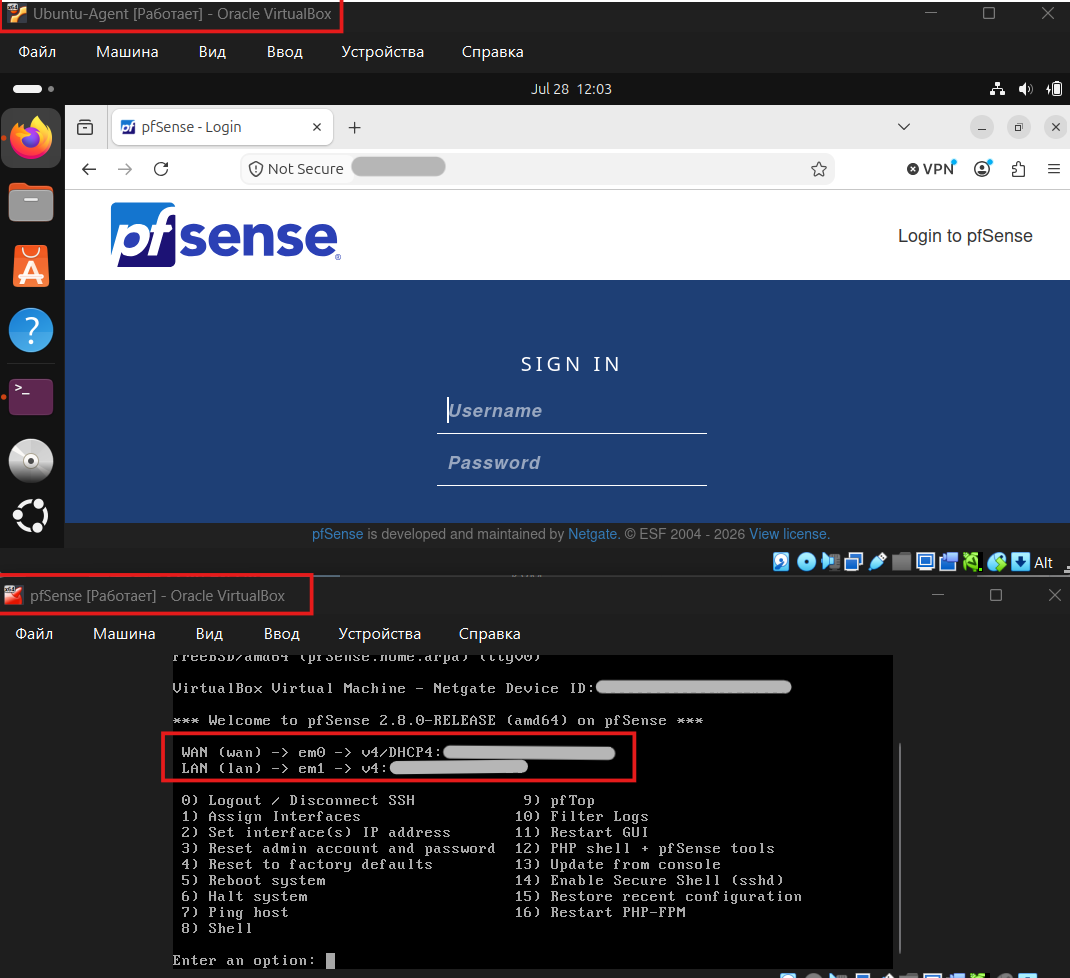
Task: Click console text "Enter an option:"
Action: pos(244,960)
